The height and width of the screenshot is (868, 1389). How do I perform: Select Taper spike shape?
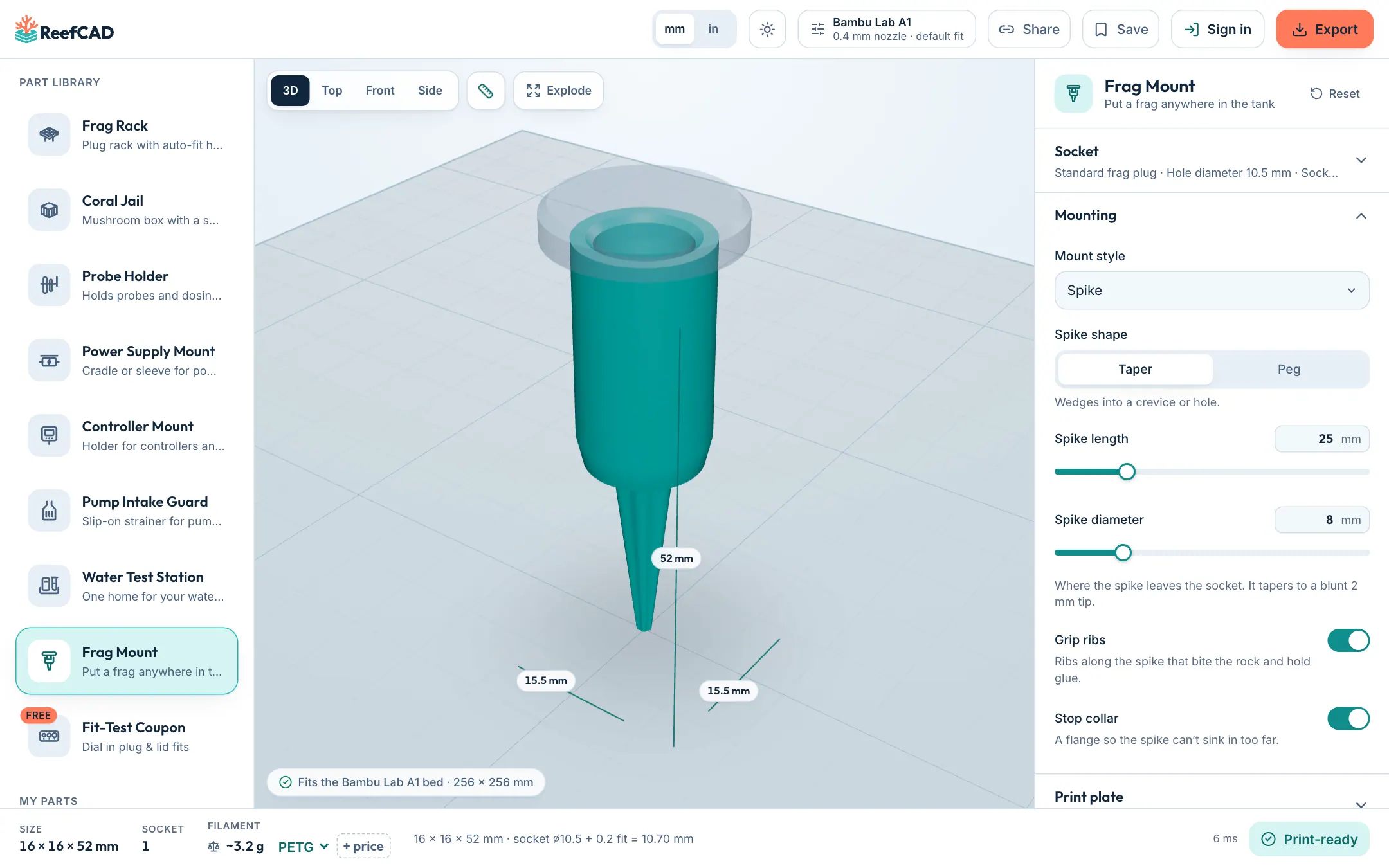1135,369
